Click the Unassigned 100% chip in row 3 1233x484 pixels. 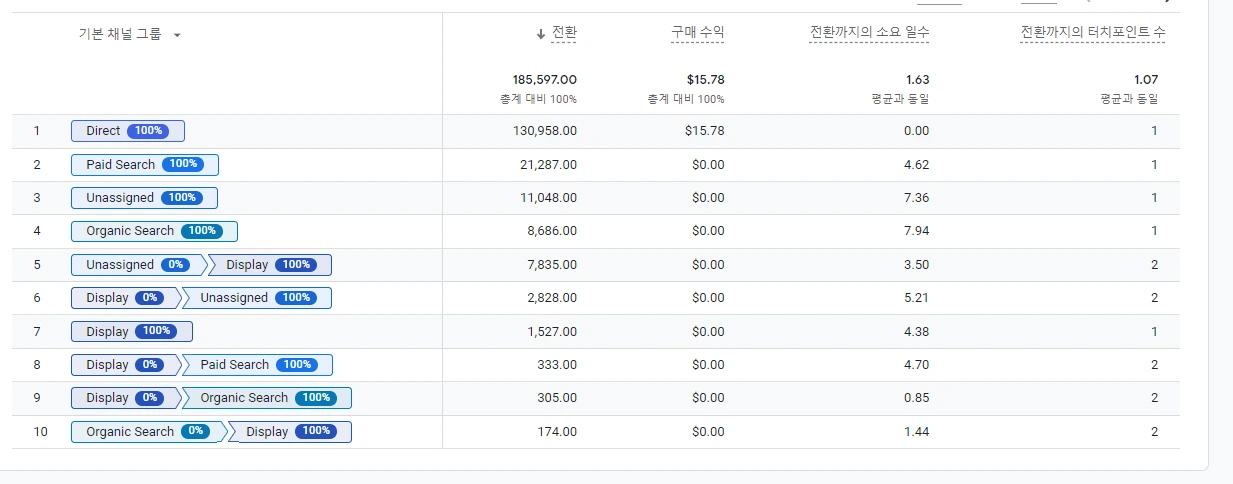click(x=144, y=198)
